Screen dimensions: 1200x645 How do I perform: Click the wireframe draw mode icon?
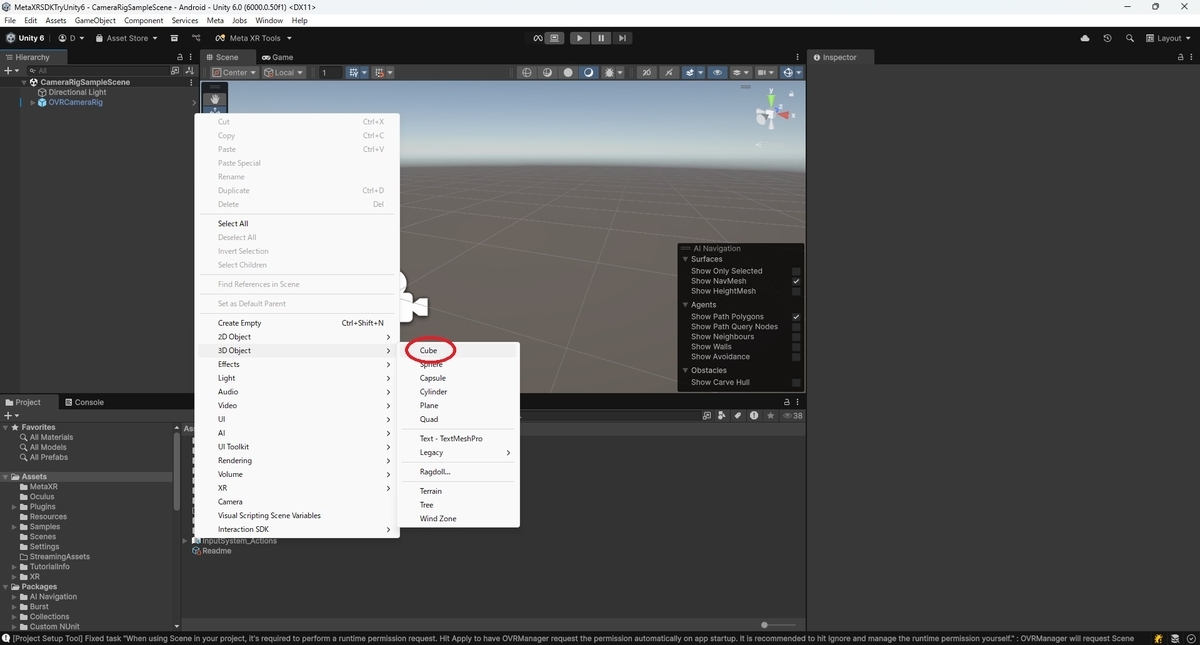(x=528, y=72)
